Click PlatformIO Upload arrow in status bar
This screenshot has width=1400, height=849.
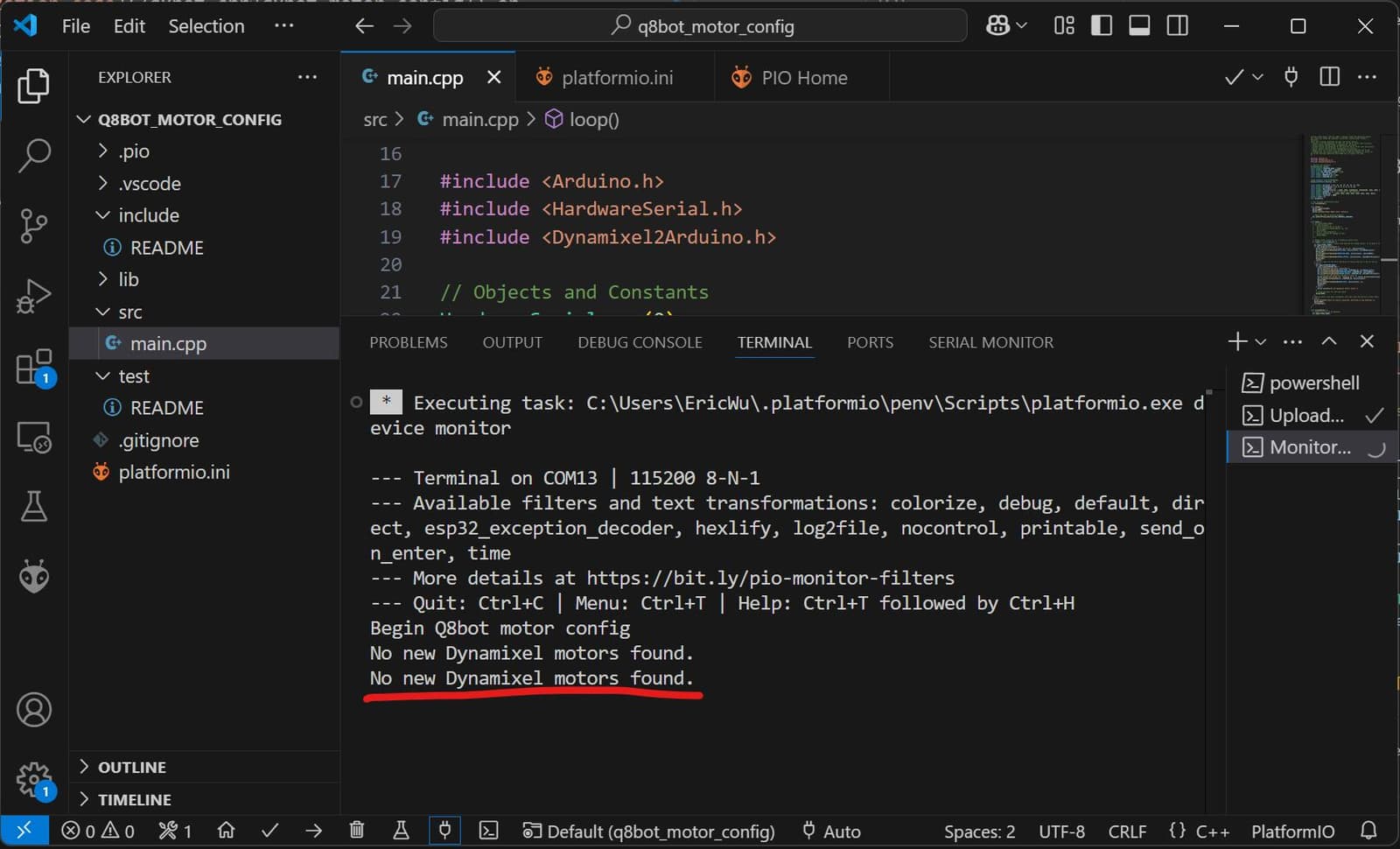coord(313,831)
